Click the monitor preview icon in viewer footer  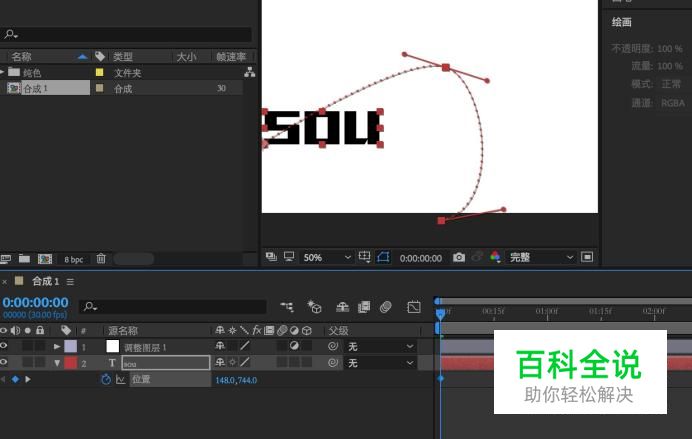pyautogui.click(x=289, y=257)
